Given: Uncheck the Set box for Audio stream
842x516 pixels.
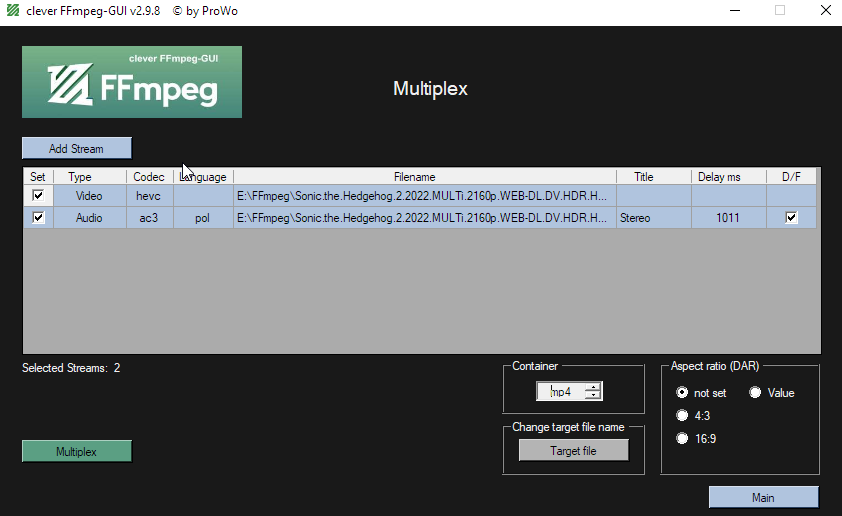Looking at the screenshot, I should [x=38, y=217].
